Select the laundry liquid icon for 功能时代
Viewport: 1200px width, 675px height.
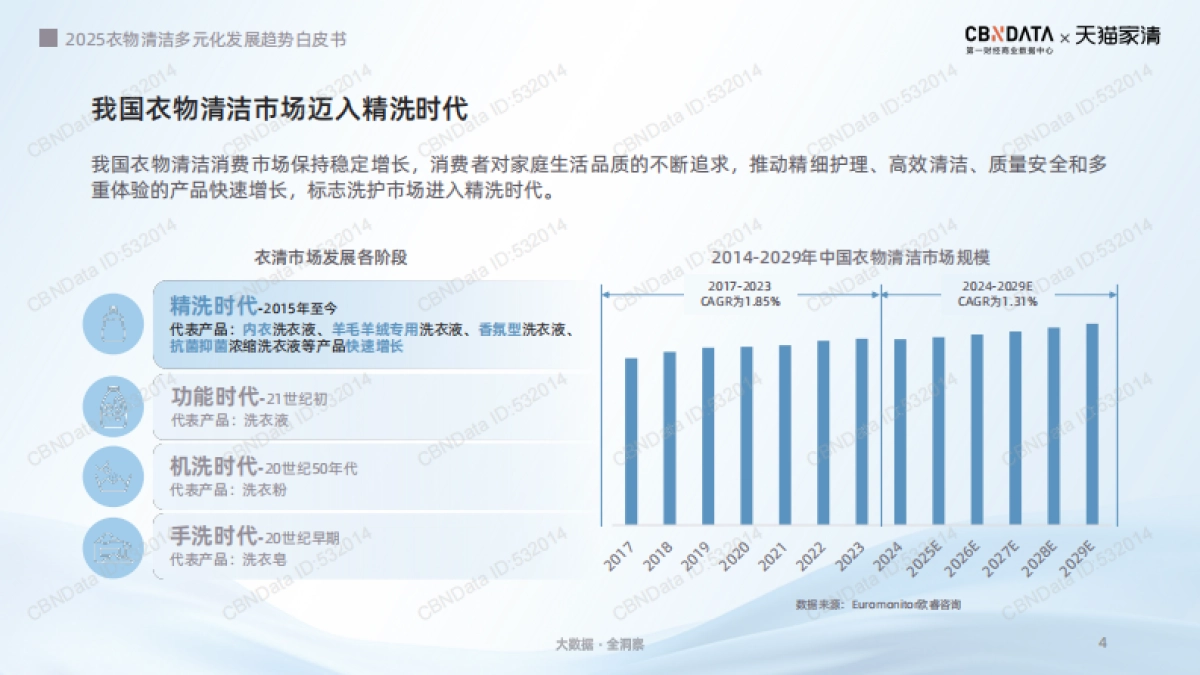point(112,402)
